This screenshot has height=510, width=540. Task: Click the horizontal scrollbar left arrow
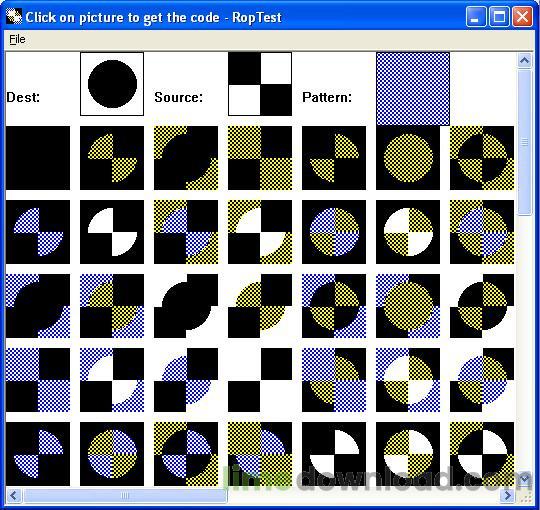(x=13, y=496)
